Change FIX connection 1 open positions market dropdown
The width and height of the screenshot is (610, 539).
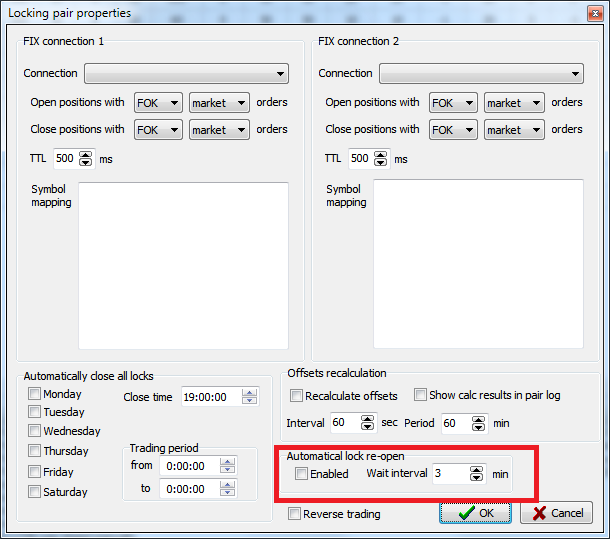tap(219, 103)
